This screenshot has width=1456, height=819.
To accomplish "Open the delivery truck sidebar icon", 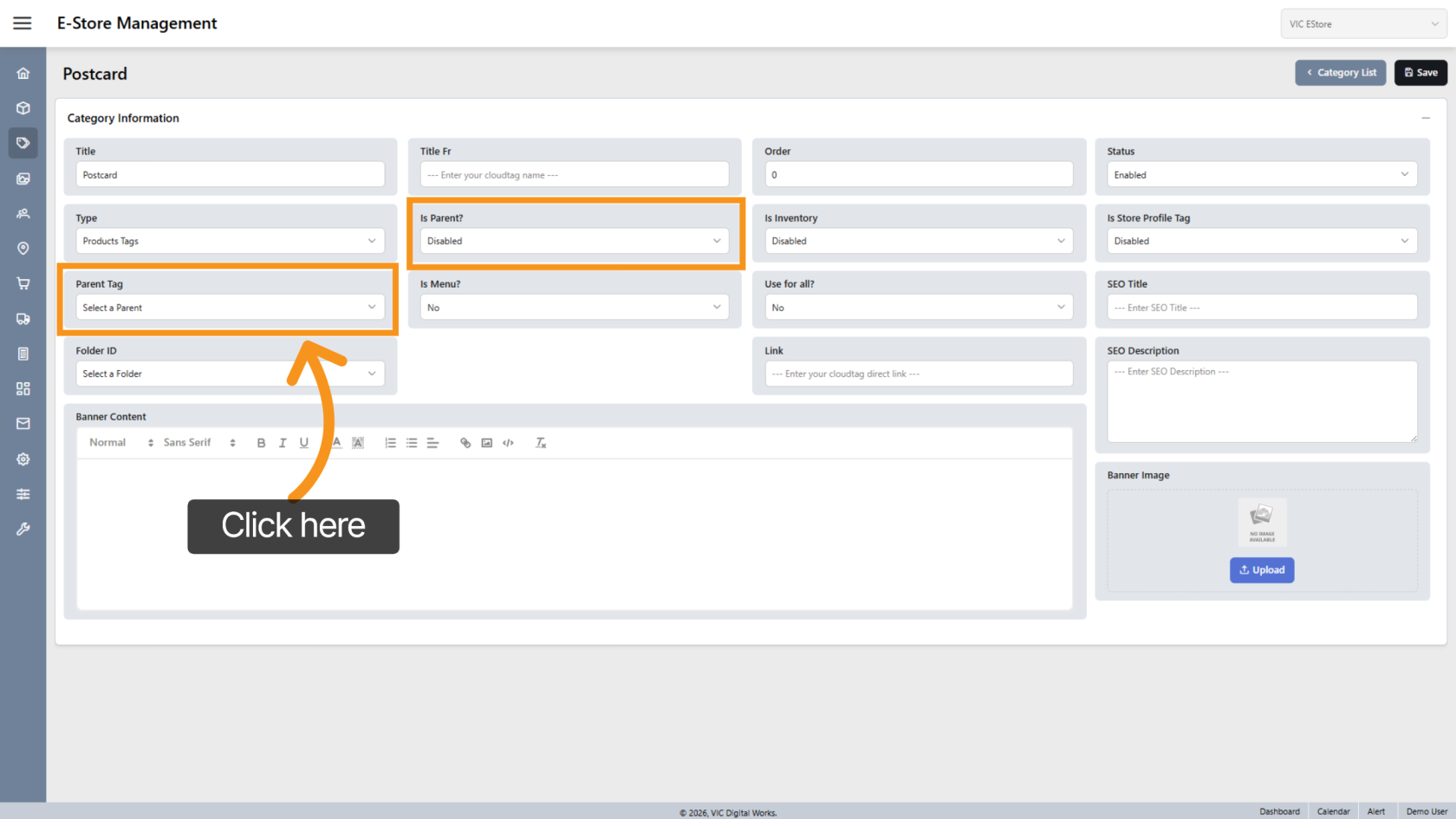I will [23, 319].
